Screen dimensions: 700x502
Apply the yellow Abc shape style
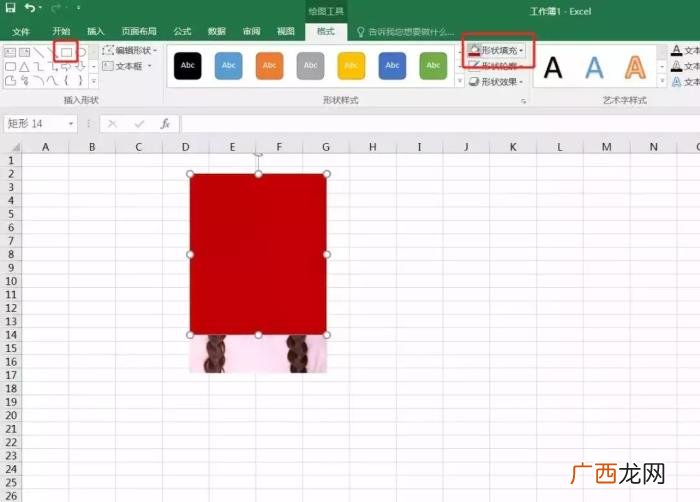point(351,66)
